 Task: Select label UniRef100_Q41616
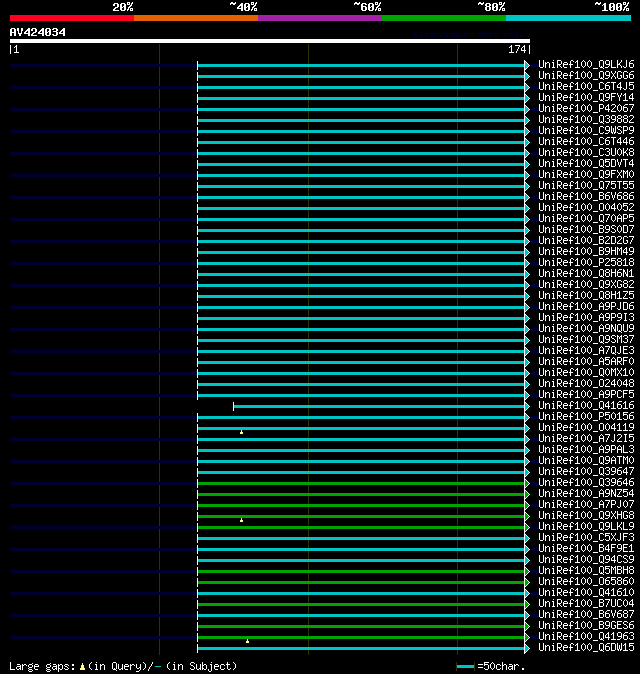[x=586, y=405]
